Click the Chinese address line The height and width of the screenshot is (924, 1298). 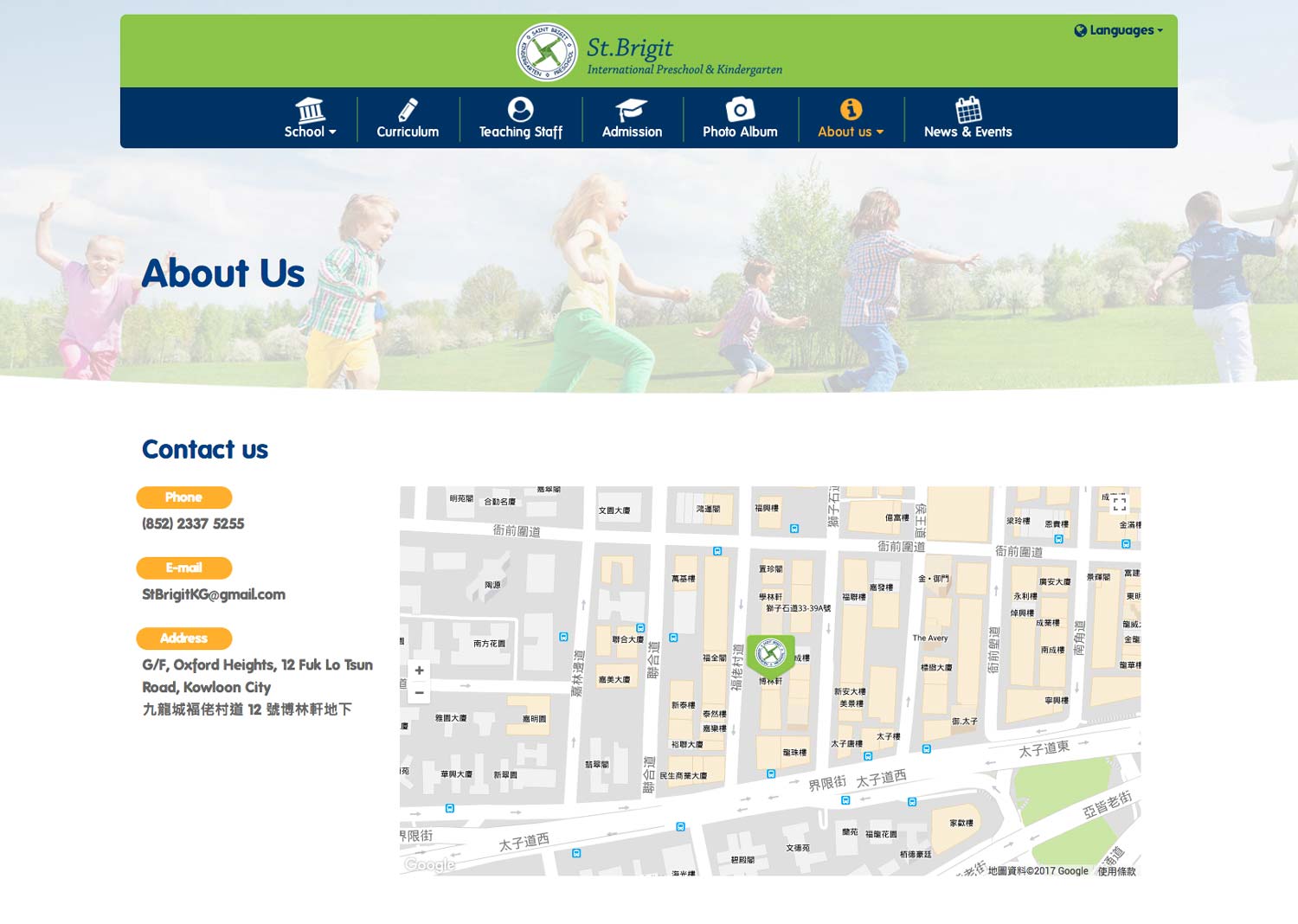point(247,709)
